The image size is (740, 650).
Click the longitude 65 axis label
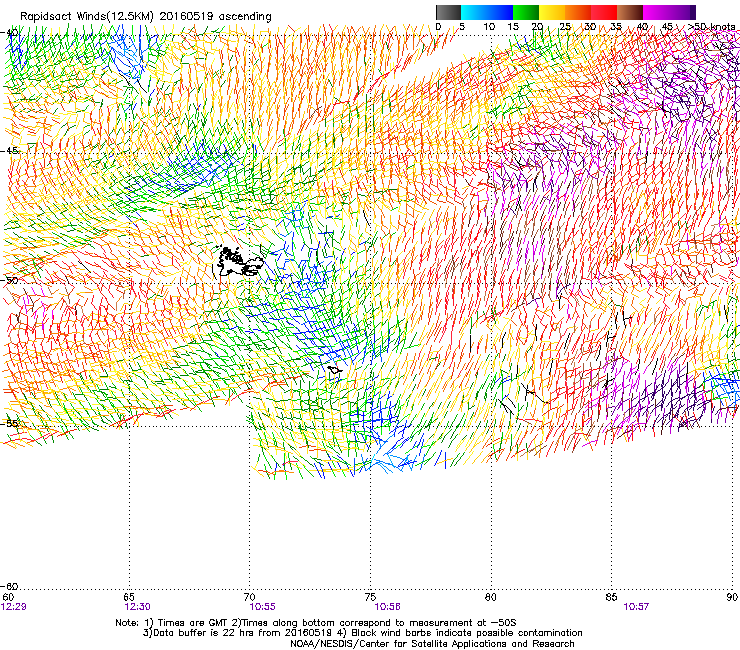pyautogui.click(x=129, y=597)
